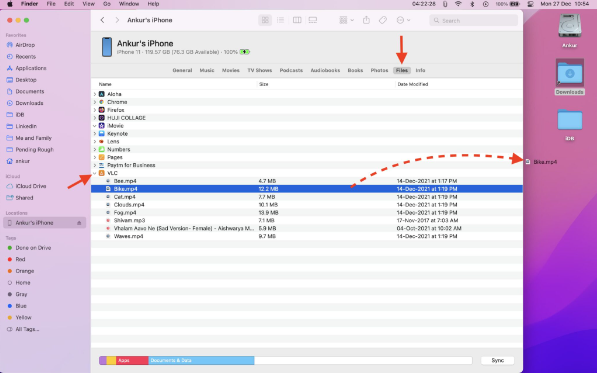Go forward using the toolbar forward arrow
Image resolution: width=597 pixels, height=374 pixels.
pyautogui.click(x=117, y=20)
